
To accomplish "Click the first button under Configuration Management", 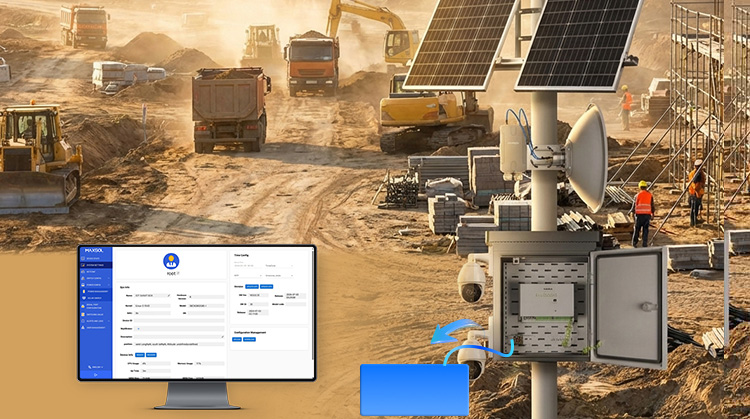I will tap(237, 339).
